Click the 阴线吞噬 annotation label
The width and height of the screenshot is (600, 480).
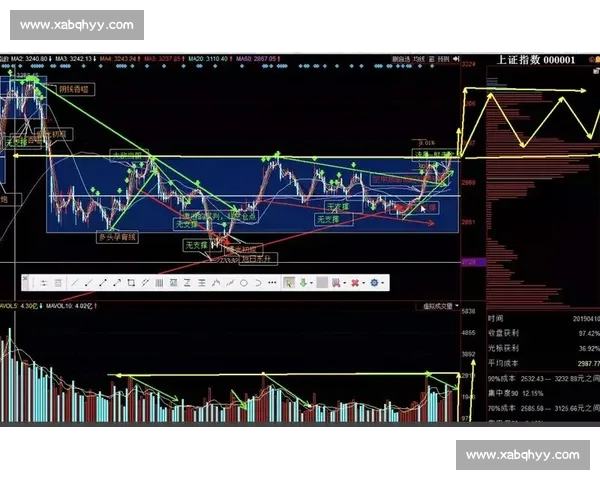[74, 90]
